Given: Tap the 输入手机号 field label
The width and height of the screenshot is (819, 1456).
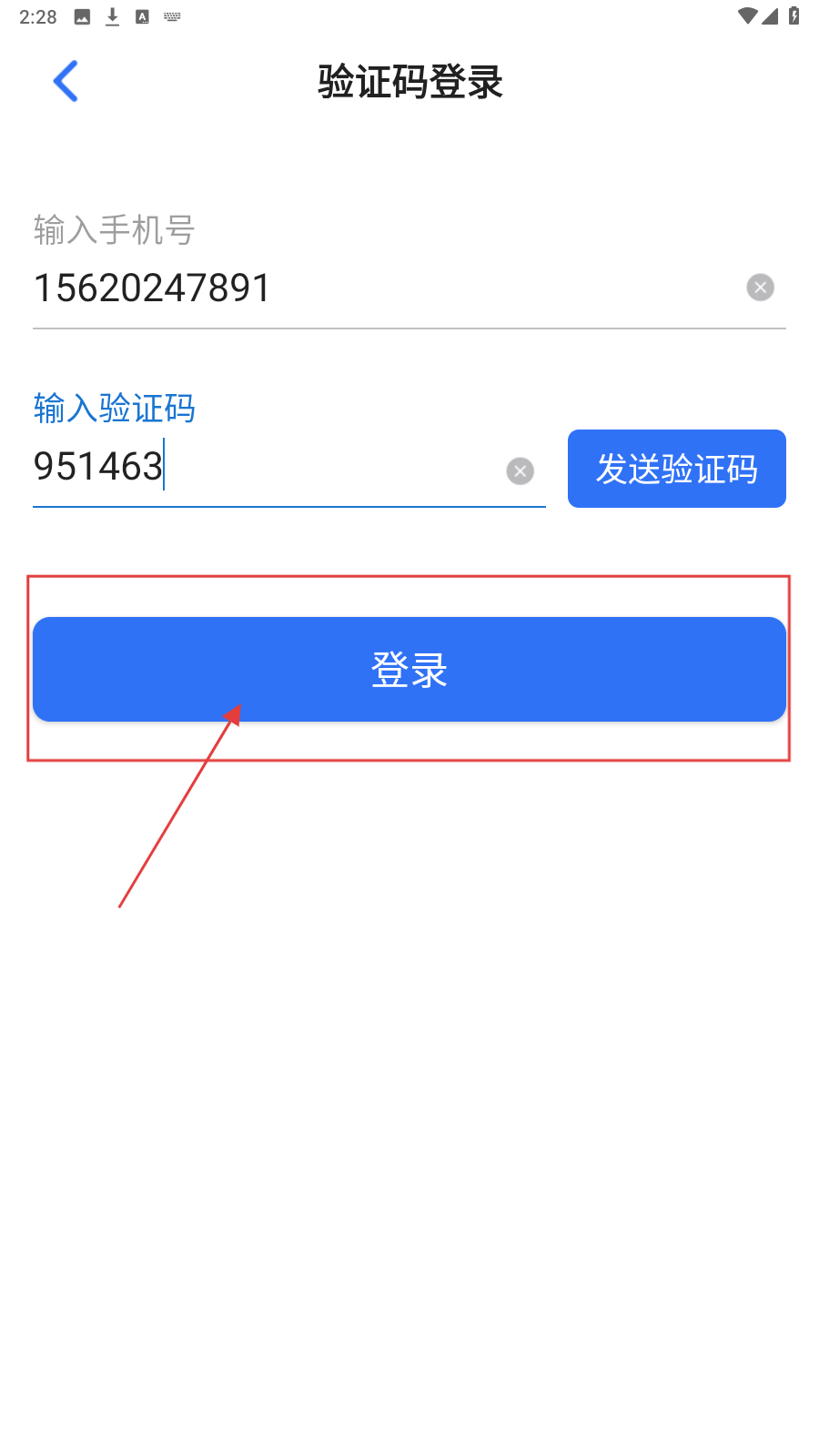Looking at the screenshot, I should [115, 230].
